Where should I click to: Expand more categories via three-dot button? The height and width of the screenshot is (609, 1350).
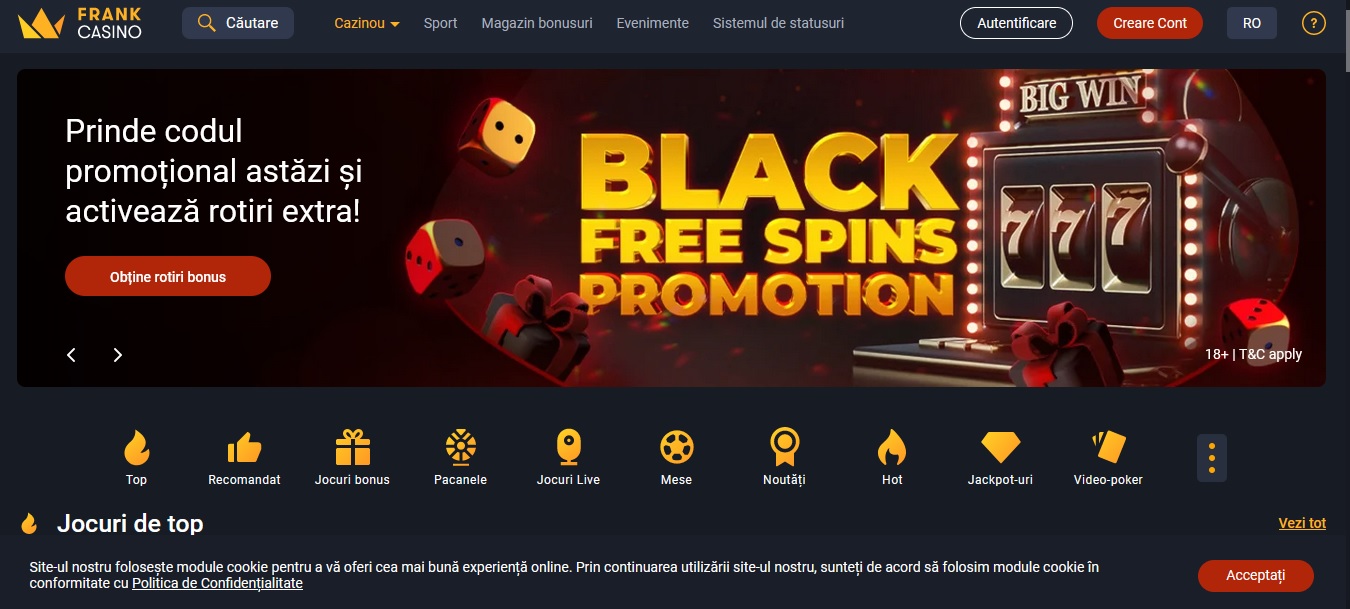pyautogui.click(x=1212, y=458)
